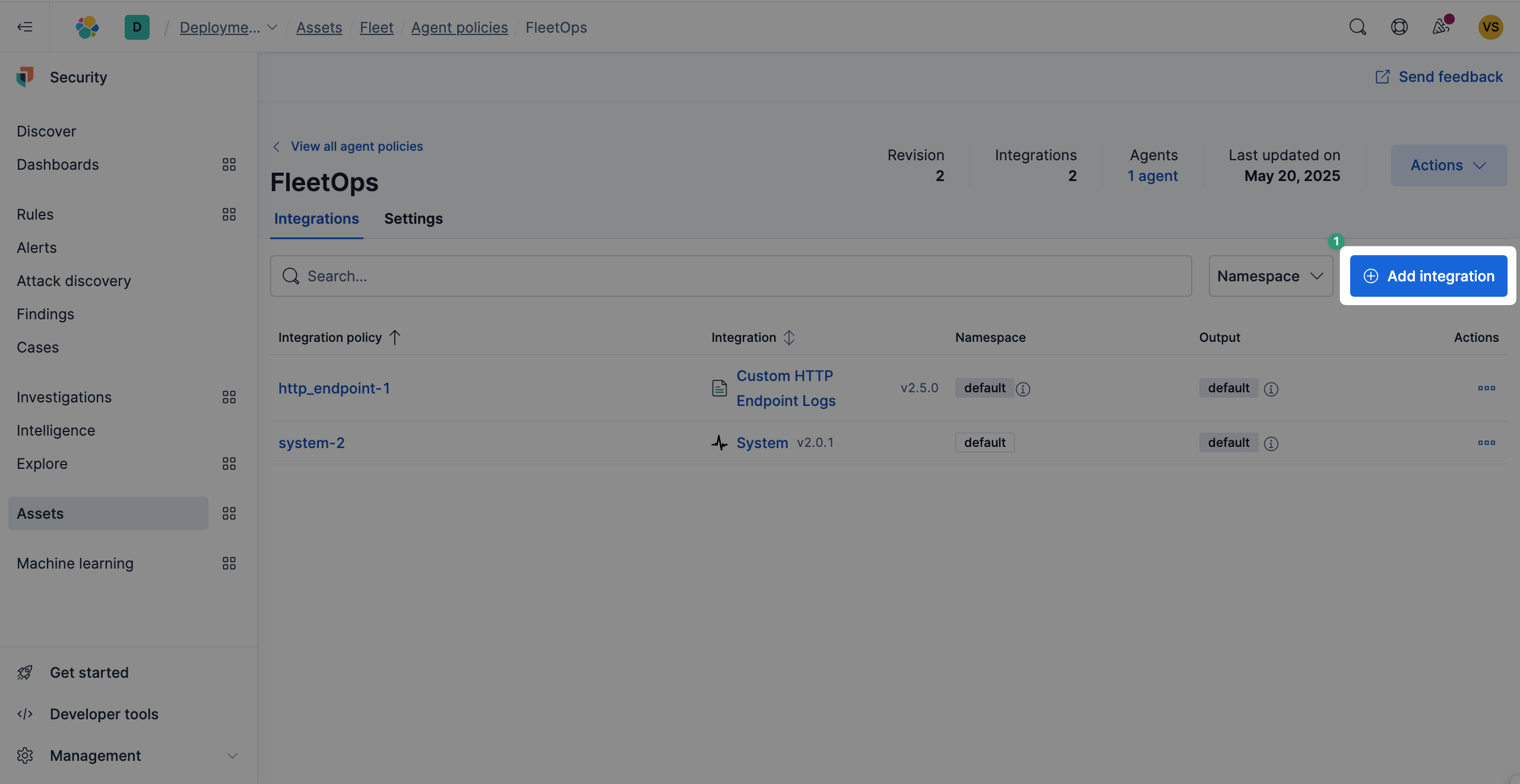This screenshot has width=1520, height=784.
Task: Sort by Integration column
Action: [x=753, y=337]
